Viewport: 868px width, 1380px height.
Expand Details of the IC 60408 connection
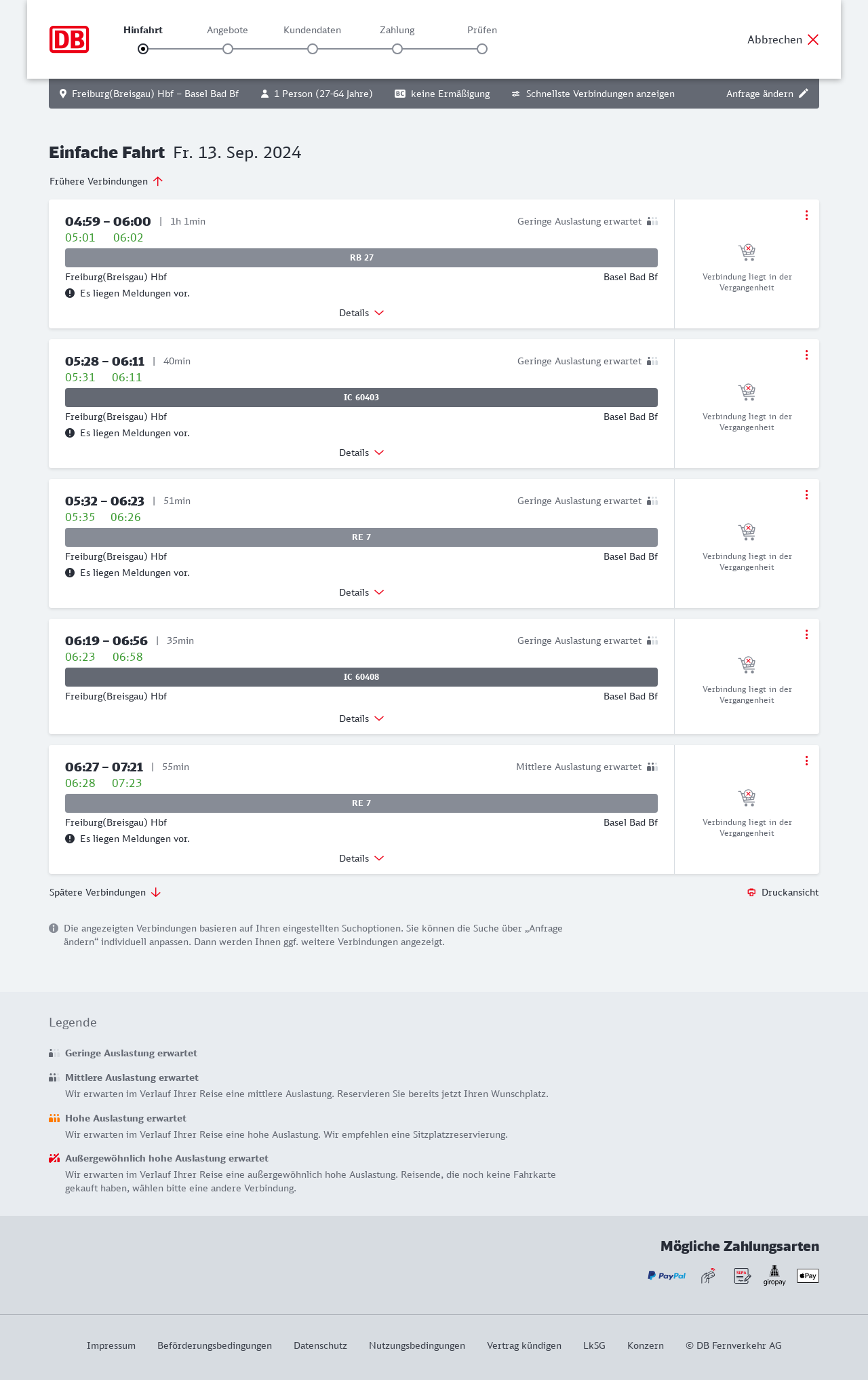[x=361, y=718]
